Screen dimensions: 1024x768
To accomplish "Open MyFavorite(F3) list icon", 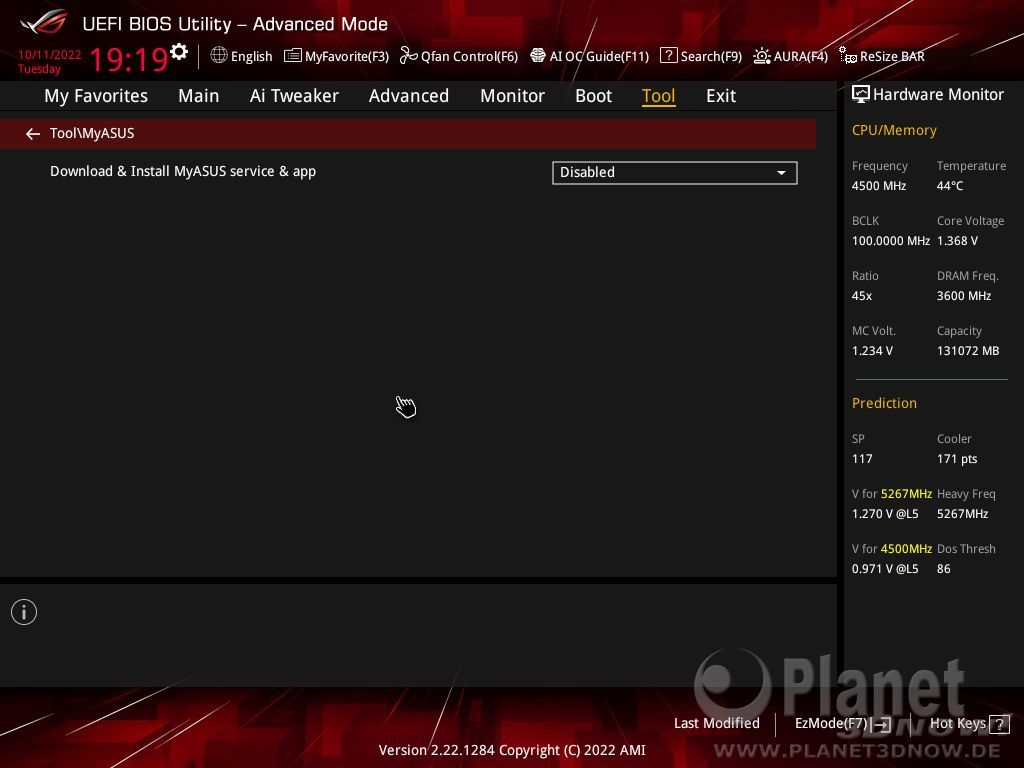I will (293, 56).
